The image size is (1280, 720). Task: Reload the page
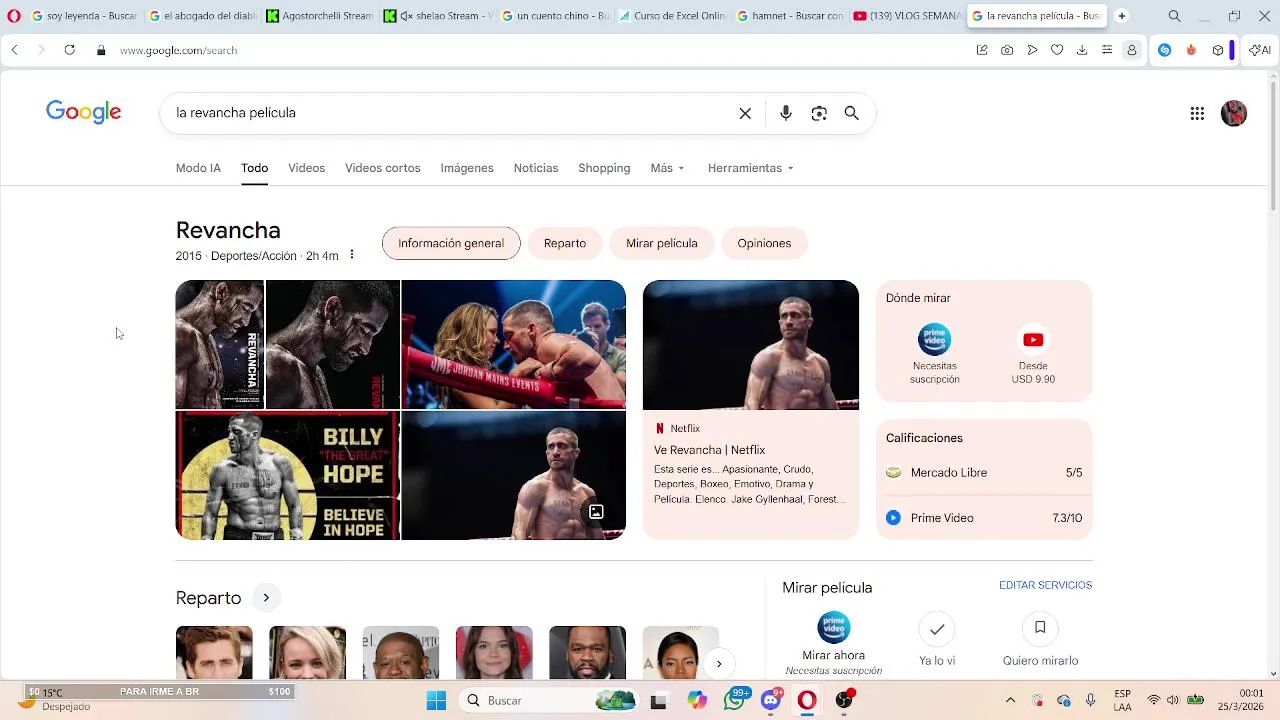click(x=69, y=50)
